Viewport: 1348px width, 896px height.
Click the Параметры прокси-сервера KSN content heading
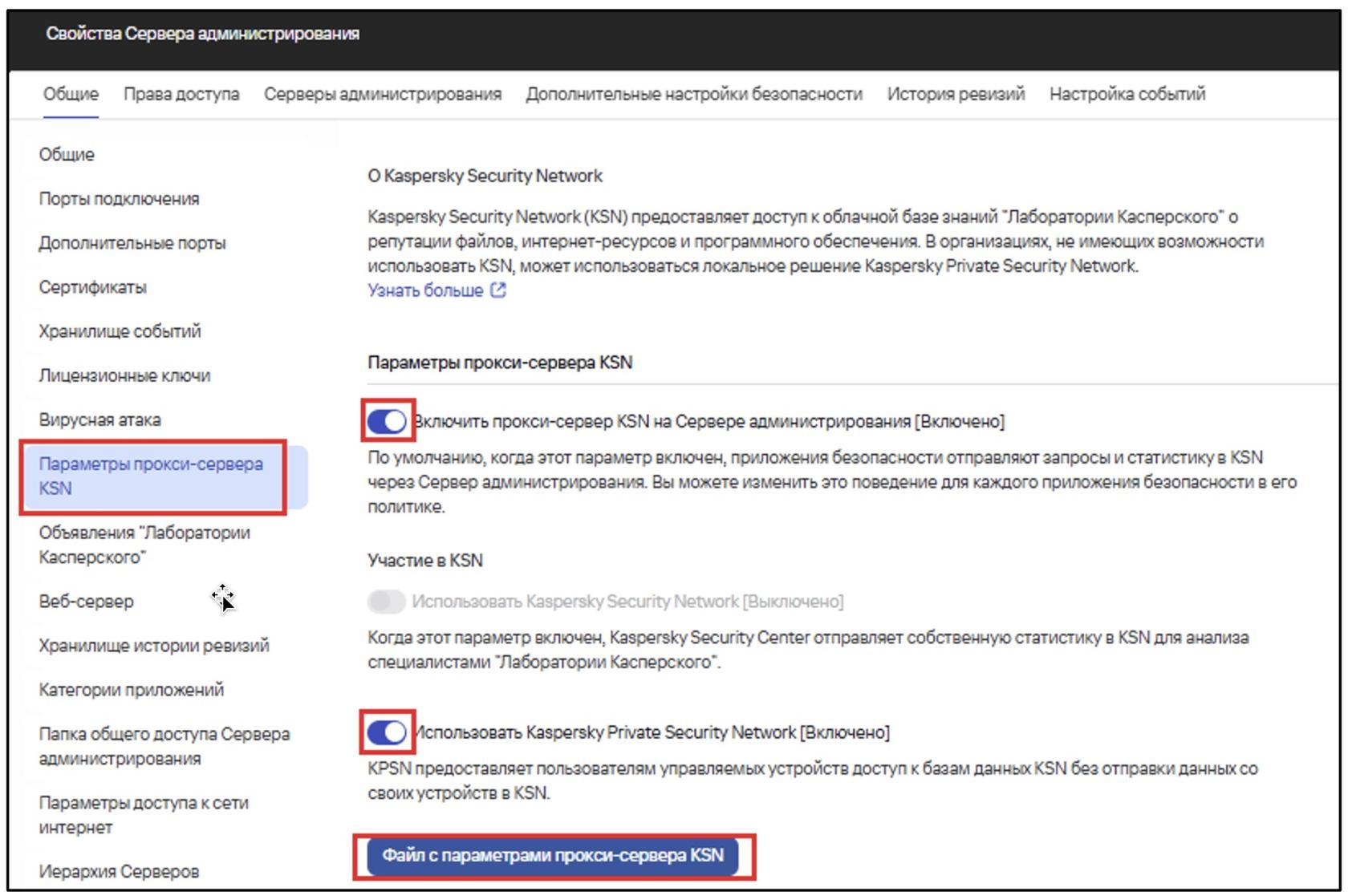(x=500, y=363)
